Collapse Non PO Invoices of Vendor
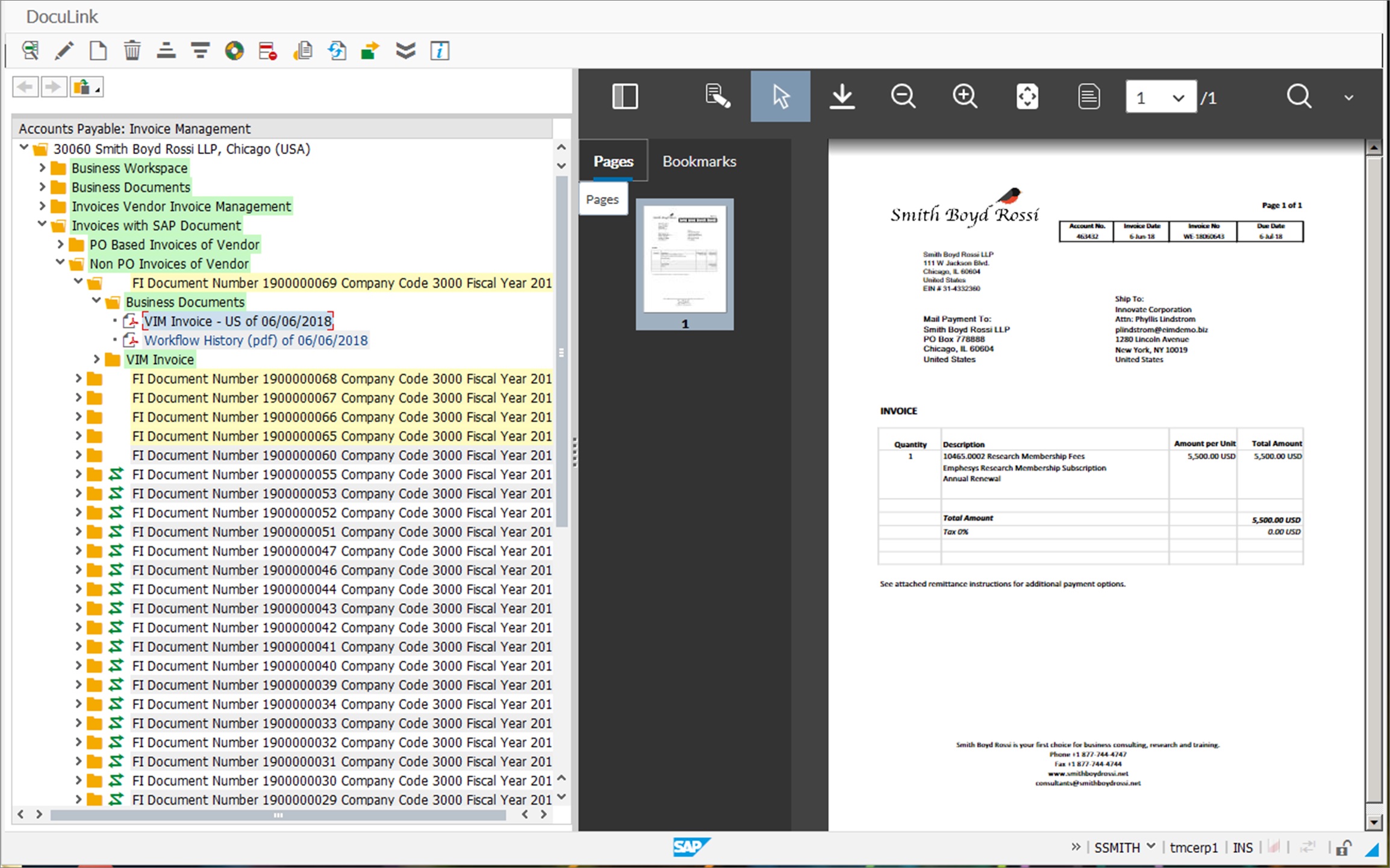This screenshot has height=868, width=1390. [60, 262]
